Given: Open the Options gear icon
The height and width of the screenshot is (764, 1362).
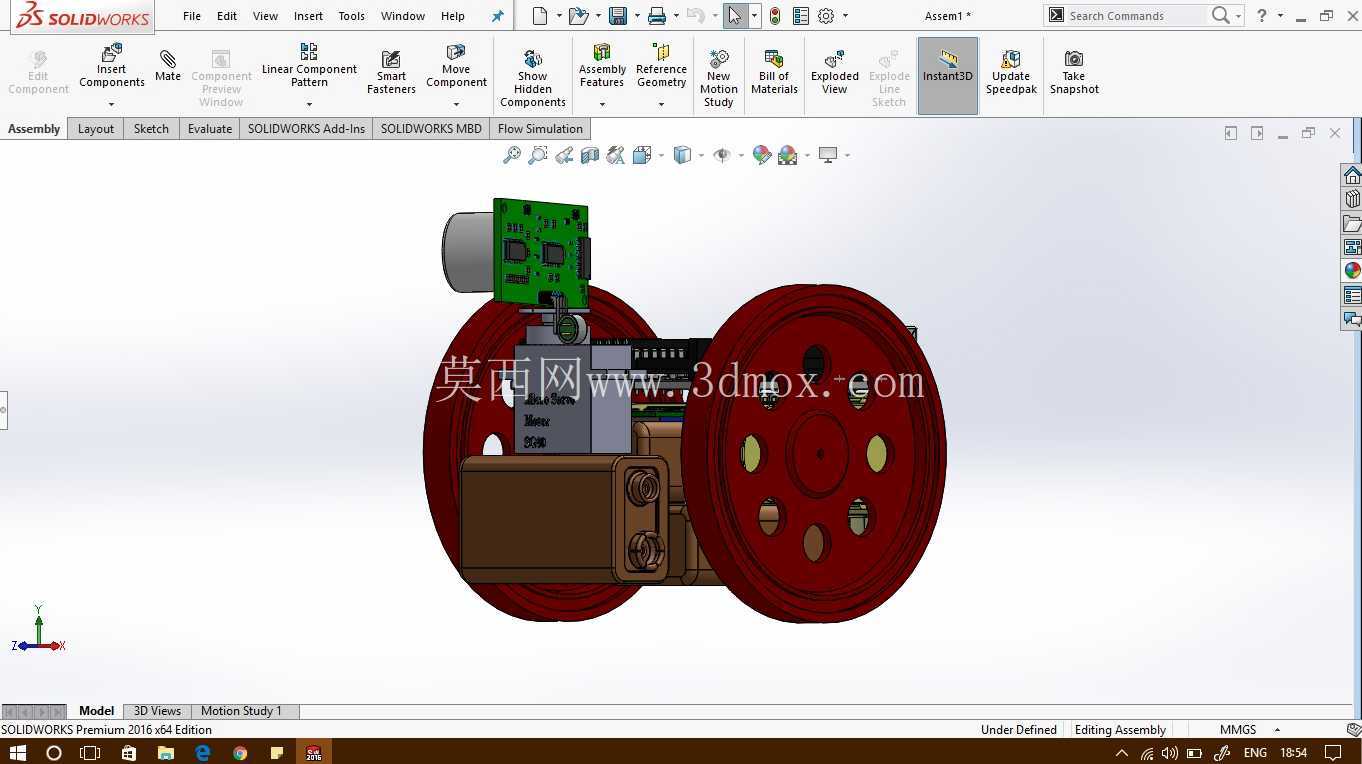Looking at the screenshot, I should click(826, 16).
